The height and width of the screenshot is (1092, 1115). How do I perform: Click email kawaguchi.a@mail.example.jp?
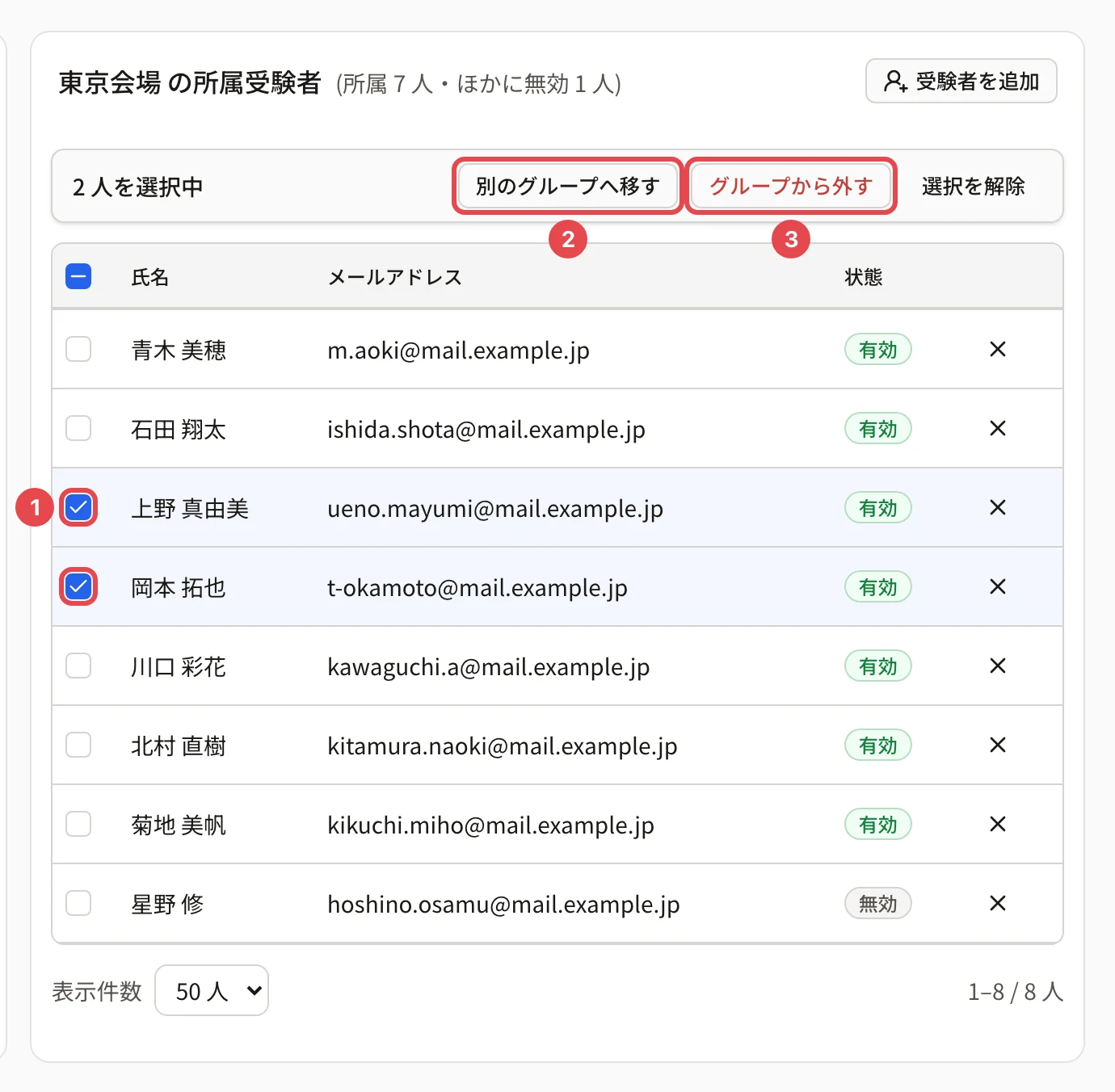pos(489,667)
